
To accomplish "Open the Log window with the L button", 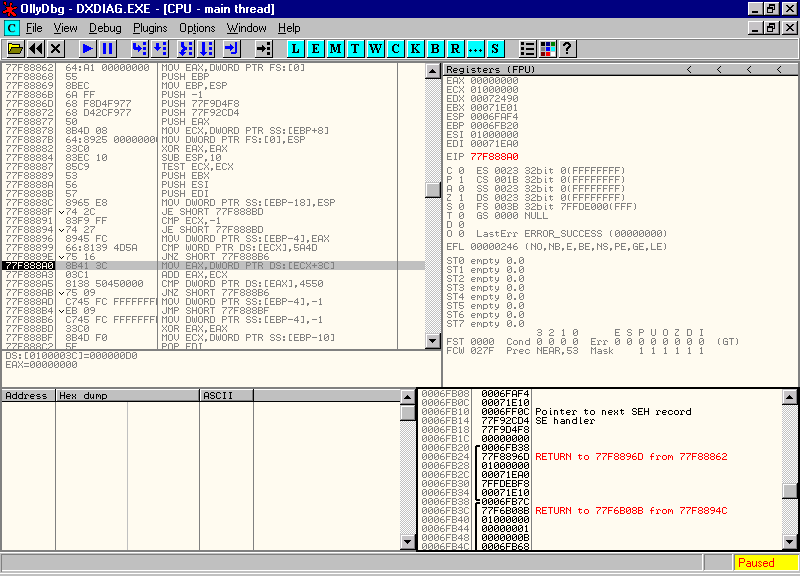I will (x=296, y=48).
